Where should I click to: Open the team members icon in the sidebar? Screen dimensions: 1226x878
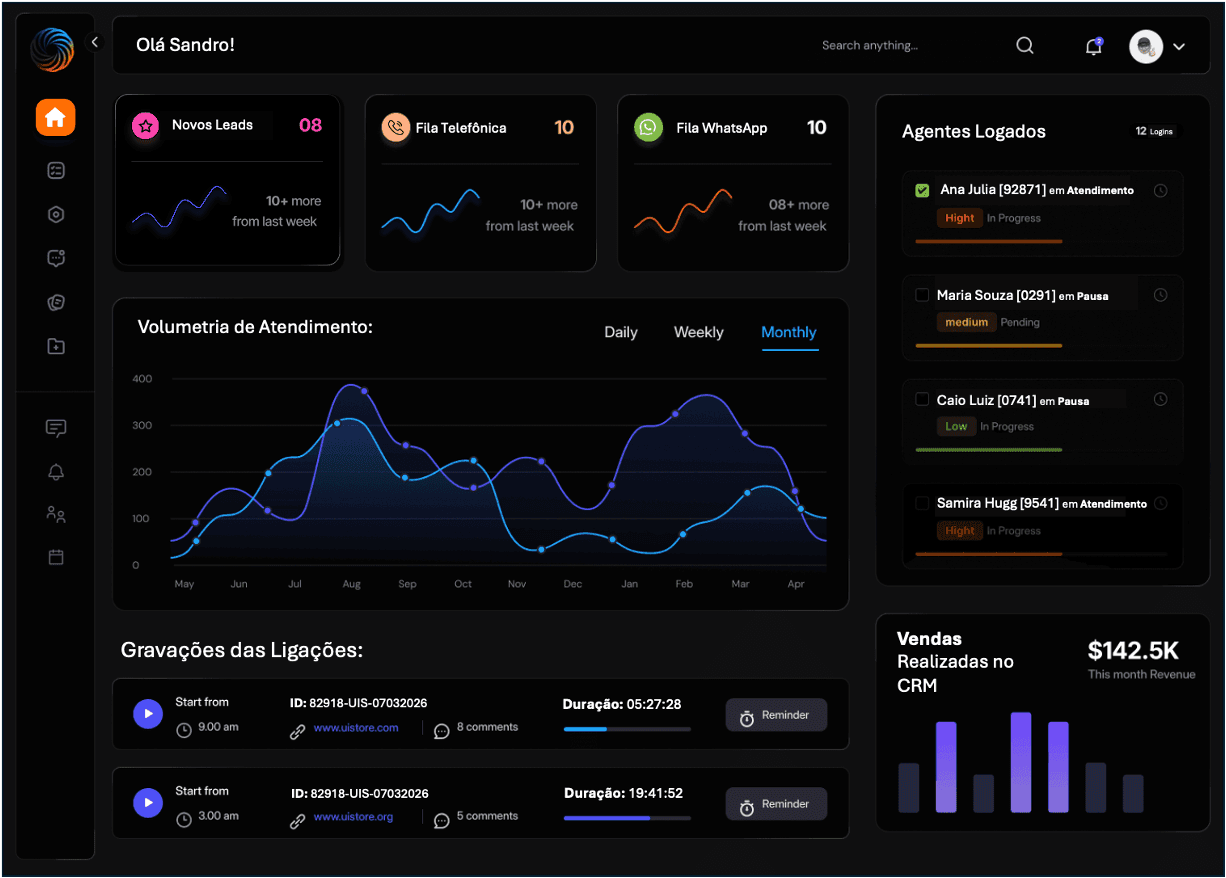coord(55,514)
